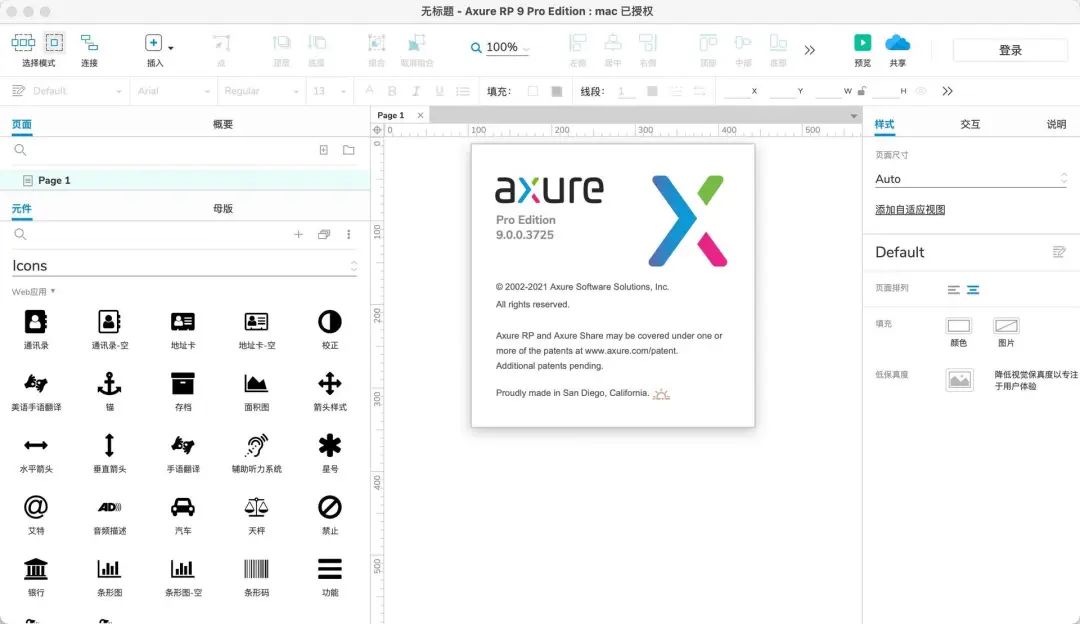Click the add folder icon in pages panel

[x=349, y=149]
